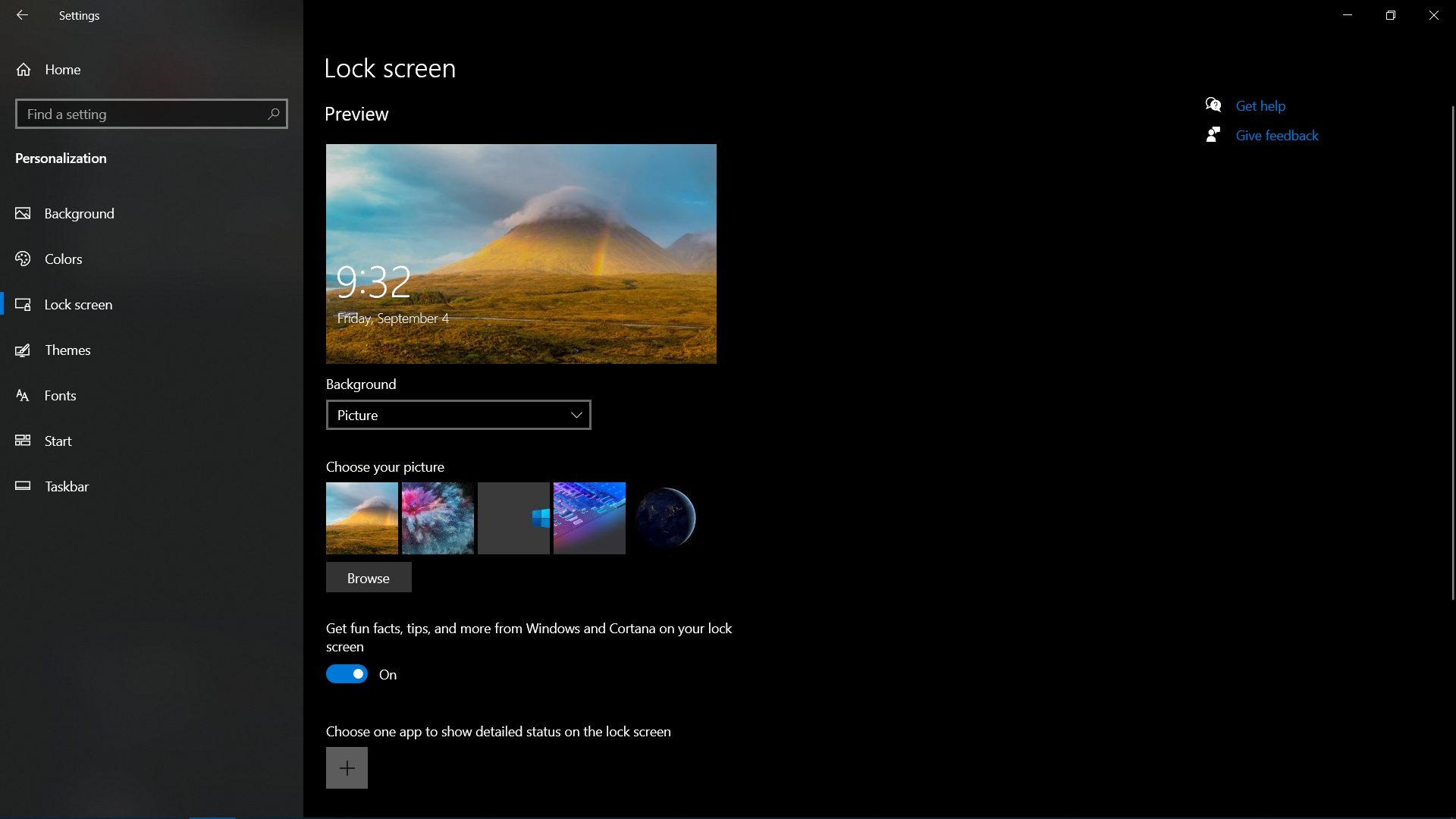
Task: Click the Taskbar personalization icon
Action: (x=23, y=486)
